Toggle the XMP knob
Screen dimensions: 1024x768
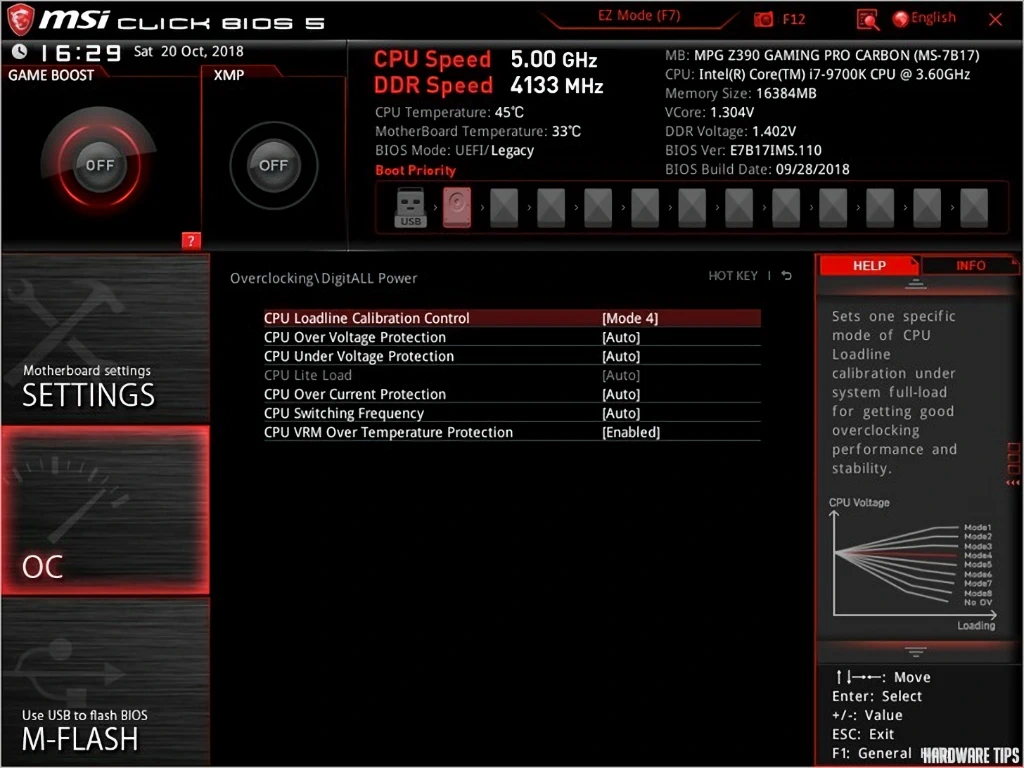[x=274, y=165]
